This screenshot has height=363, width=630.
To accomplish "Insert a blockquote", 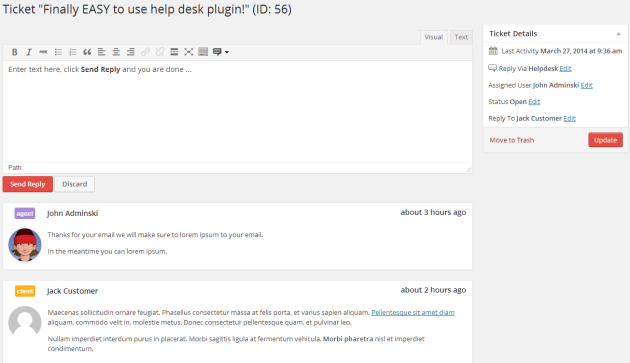I will coord(87,52).
